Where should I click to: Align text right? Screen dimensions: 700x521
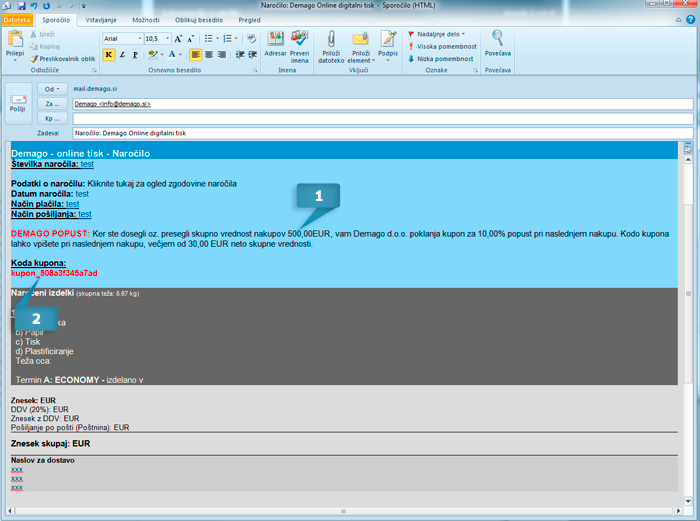pos(222,54)
